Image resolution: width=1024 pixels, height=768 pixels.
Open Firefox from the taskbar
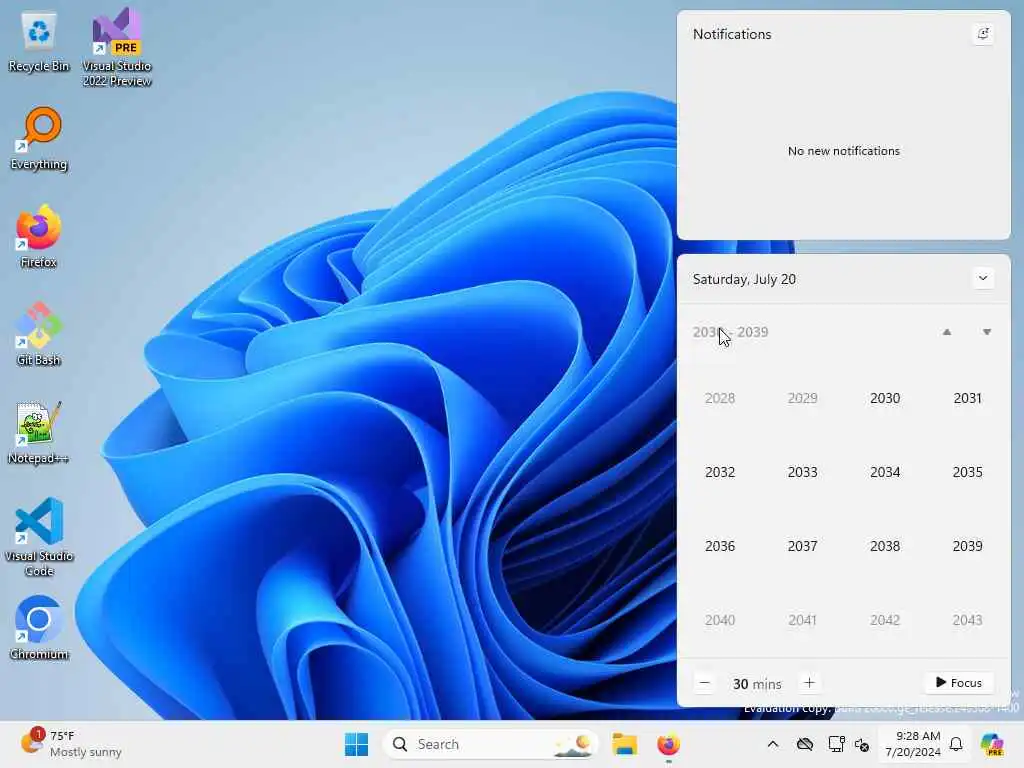pos(668,744)
